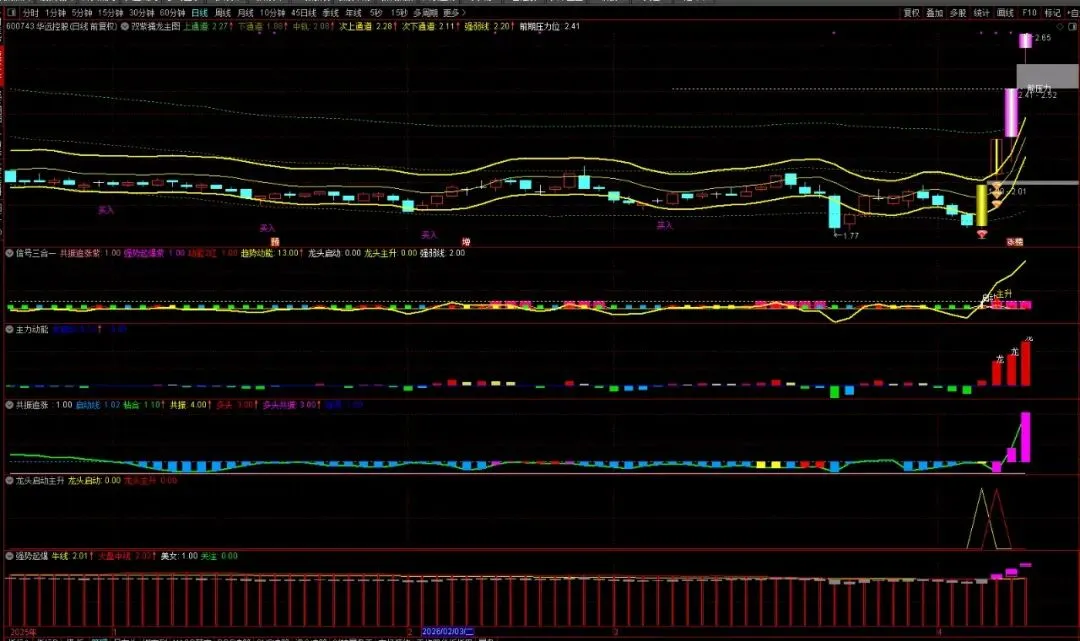Expand the 主力动能 indicator panel menu
The image size is (1080, 641).
tap(10, 330)
